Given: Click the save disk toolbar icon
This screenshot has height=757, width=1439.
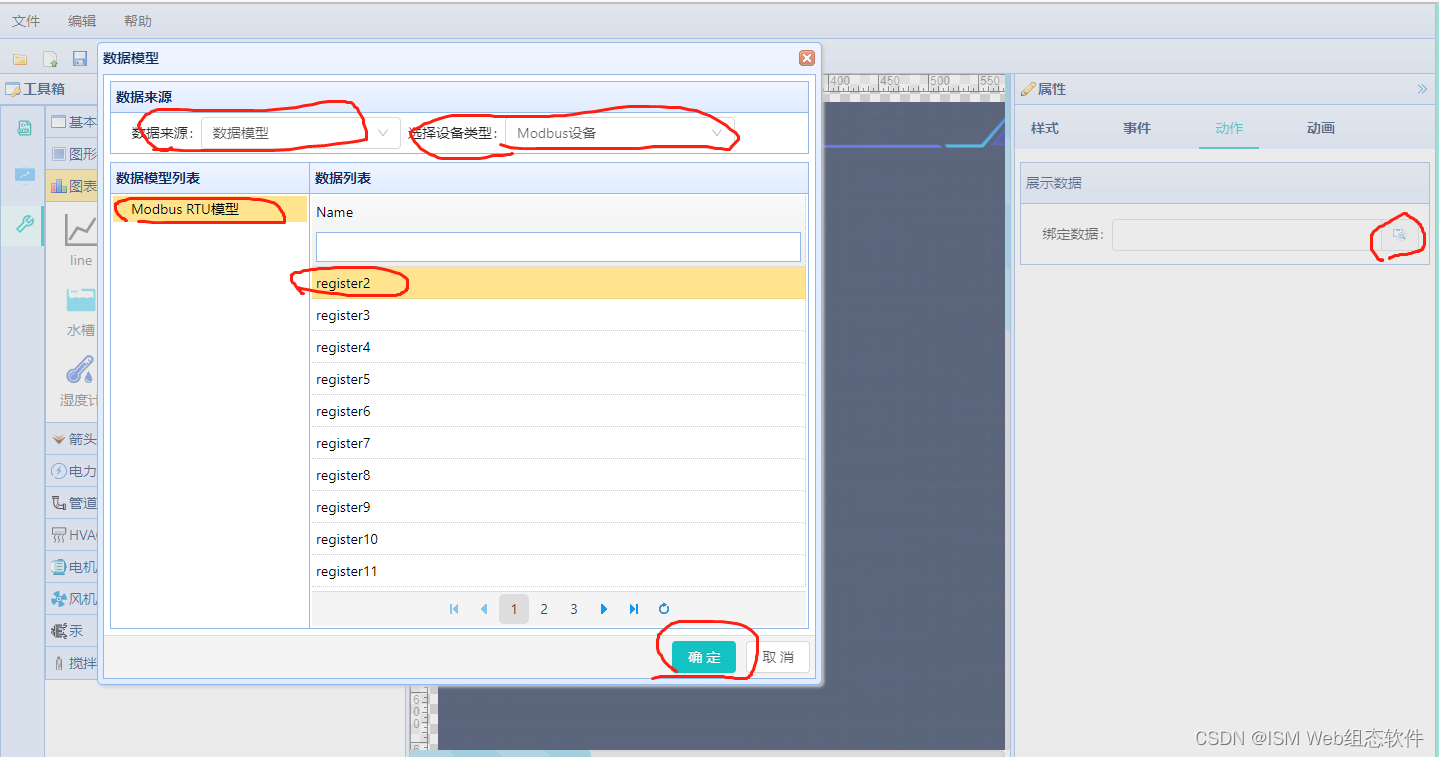Looking at the screenshot, I should point(80,59).
